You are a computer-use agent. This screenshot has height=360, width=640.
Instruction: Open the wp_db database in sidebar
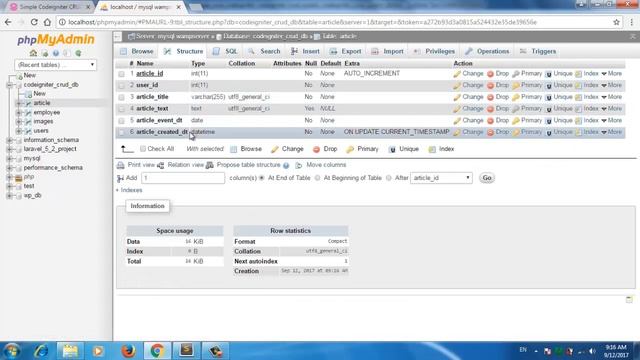(32, 196)
